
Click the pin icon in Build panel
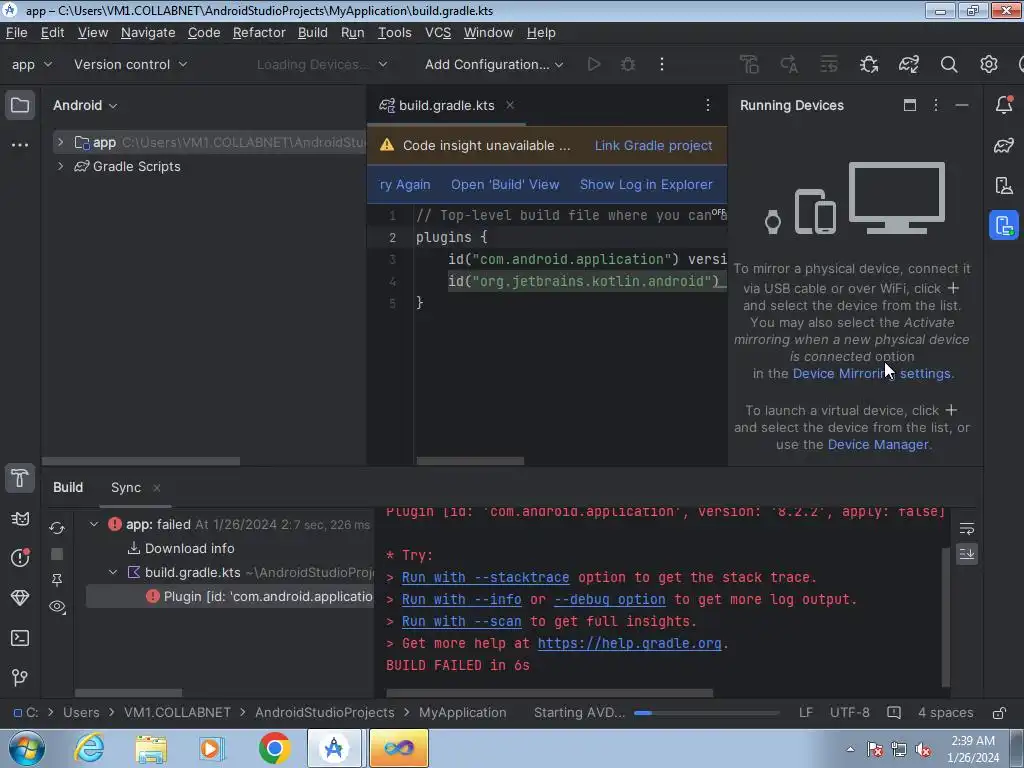point(57,580)
